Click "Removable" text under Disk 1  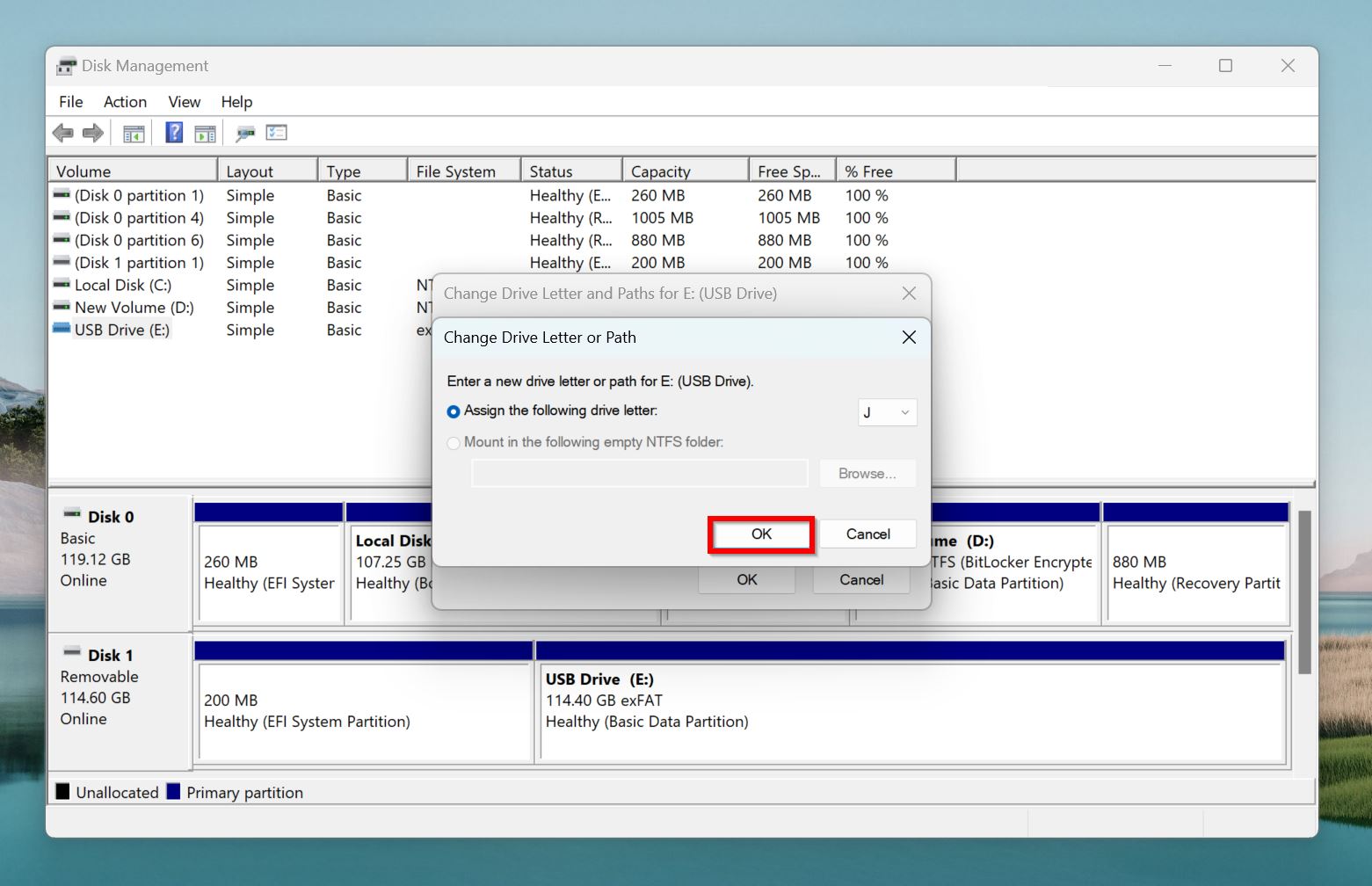99,677
